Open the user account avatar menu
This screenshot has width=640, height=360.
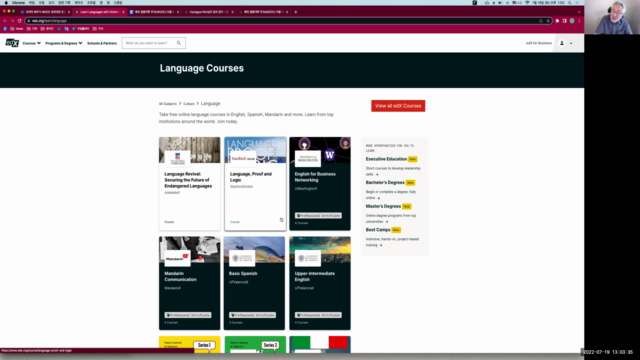click(562, 43)
